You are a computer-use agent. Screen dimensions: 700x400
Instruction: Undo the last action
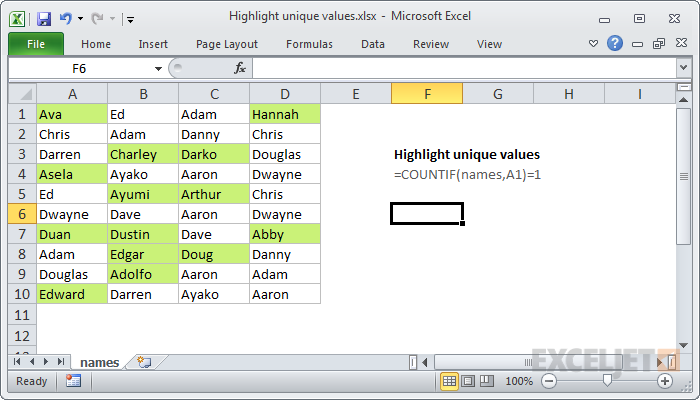click(x=66, y=18)
